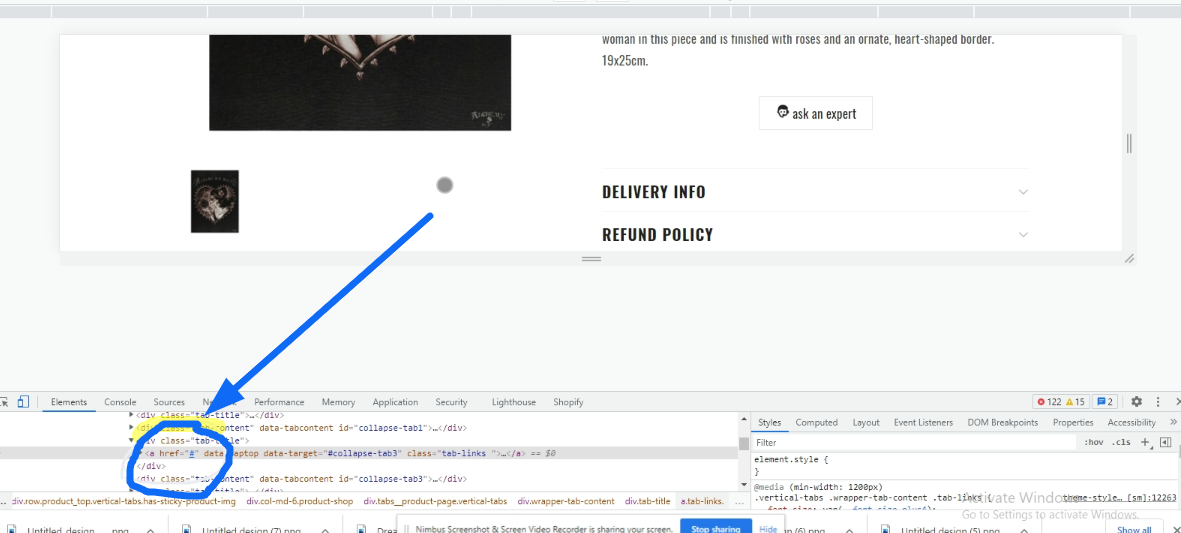Hide the Nimbus screen sharing bar
Image resolution: width=1181 pixels, height=533 pixels.
[767, 529]
